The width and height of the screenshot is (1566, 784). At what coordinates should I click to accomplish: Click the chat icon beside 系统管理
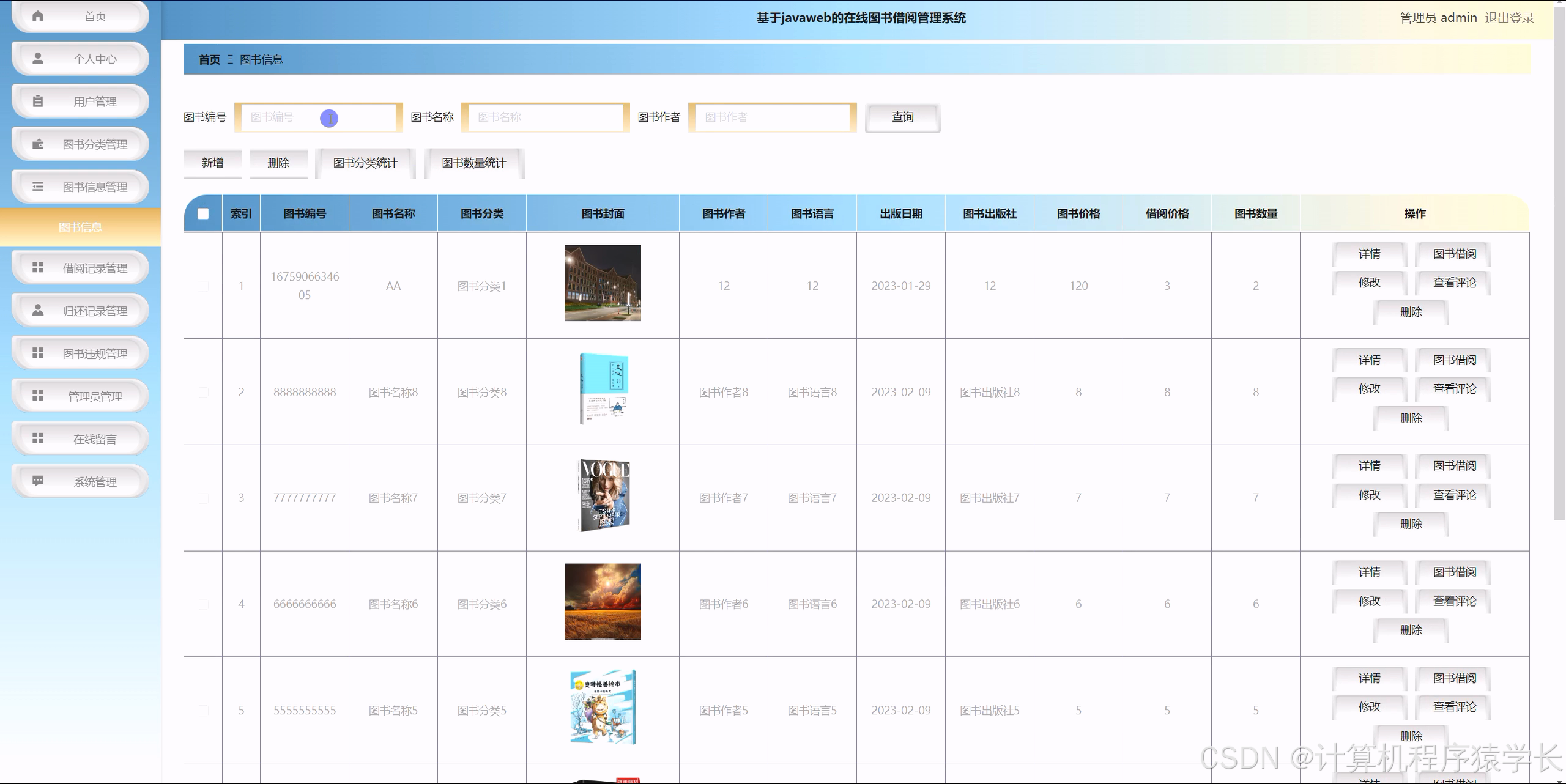point(38,481)
